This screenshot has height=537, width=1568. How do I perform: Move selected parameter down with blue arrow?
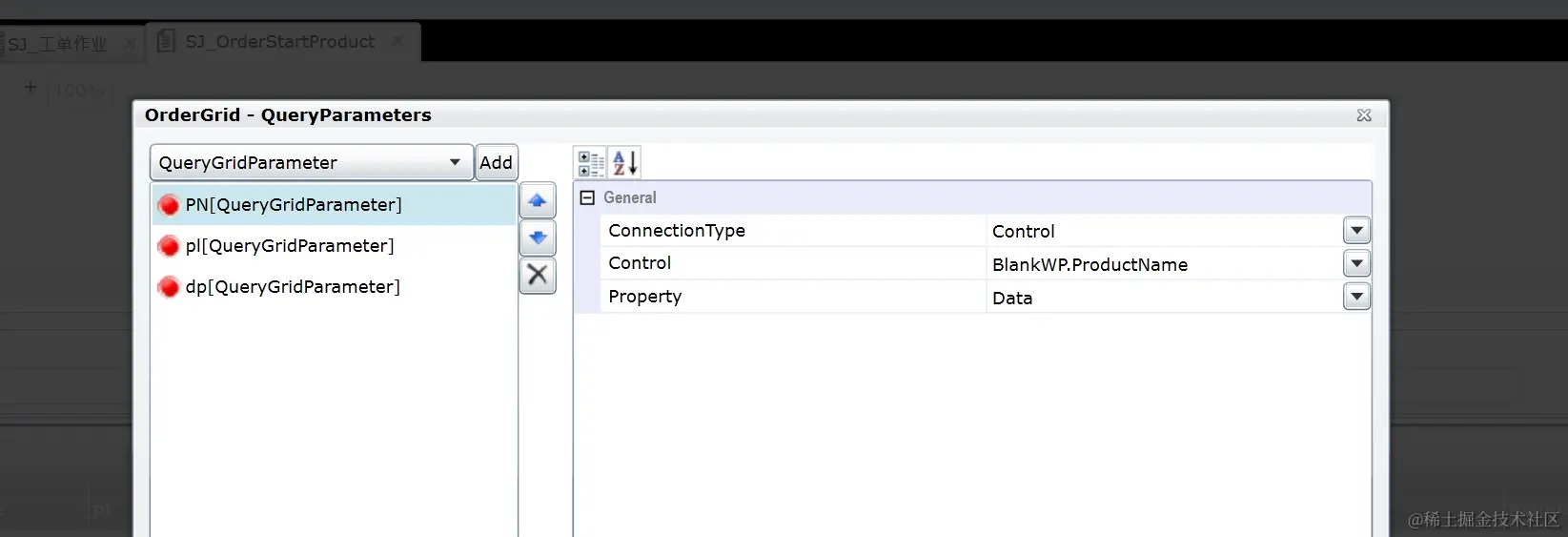[538, 238]
